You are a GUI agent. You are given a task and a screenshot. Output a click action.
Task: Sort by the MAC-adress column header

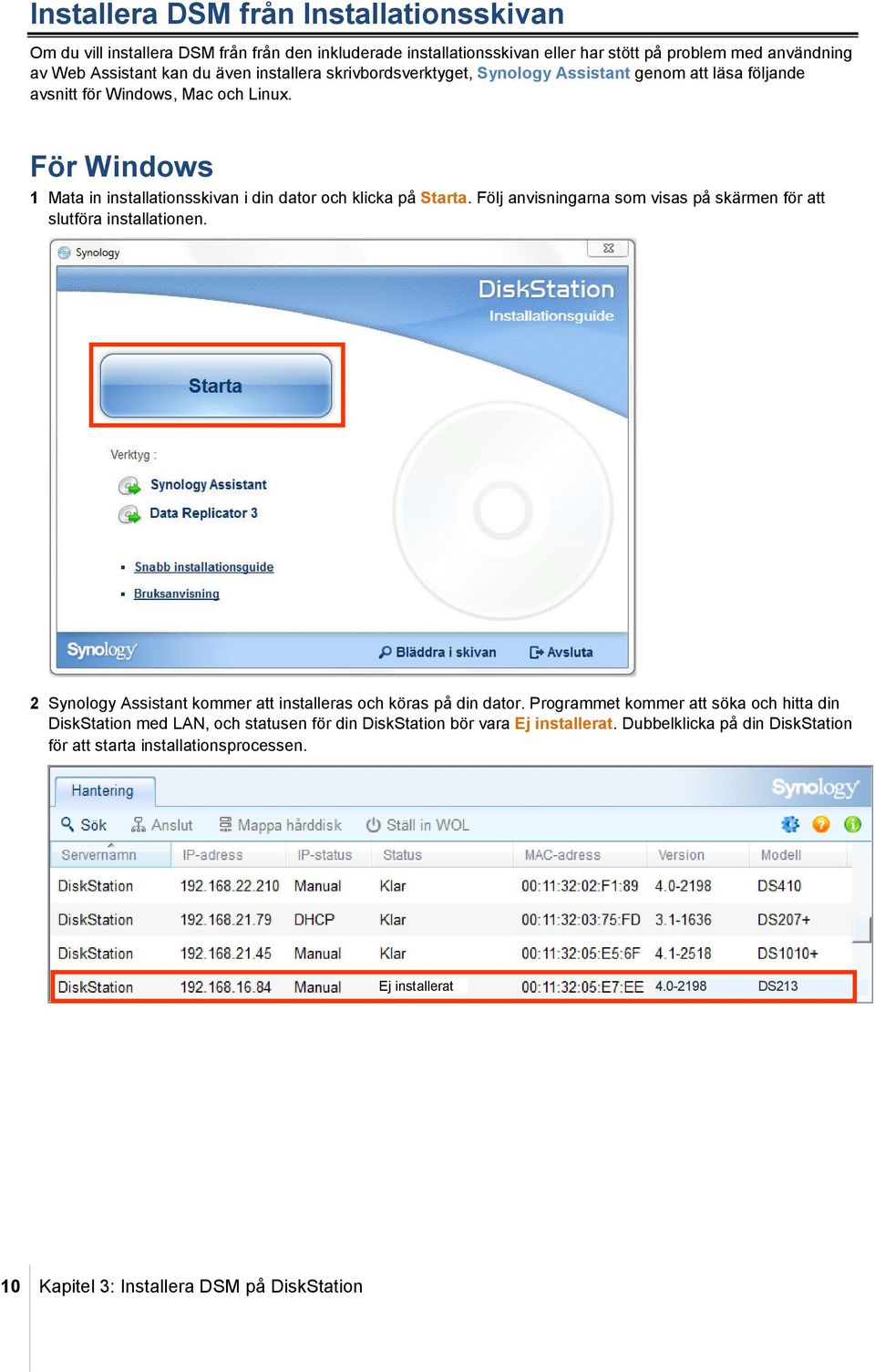[581, 855]
